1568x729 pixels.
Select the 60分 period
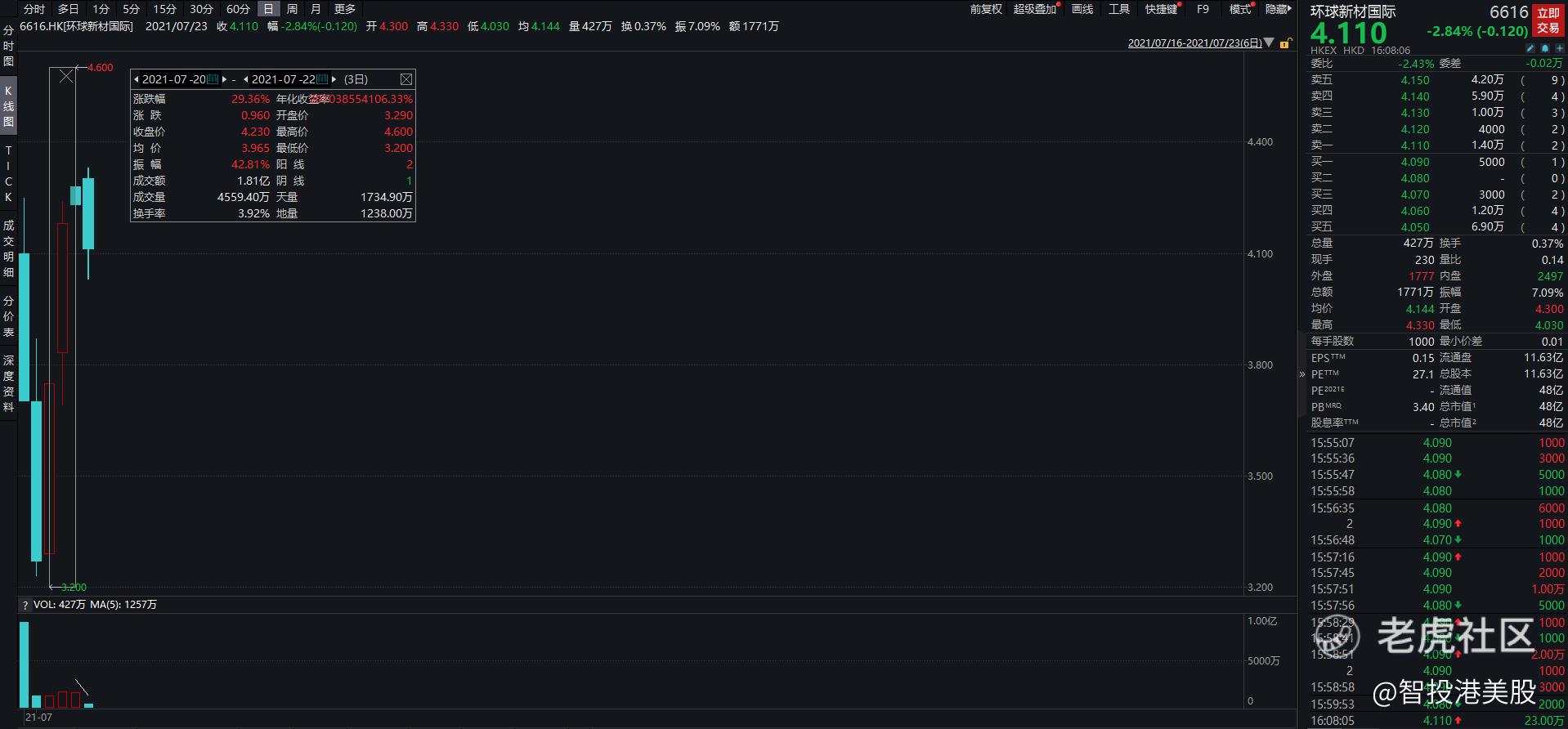tap(238, 9)
